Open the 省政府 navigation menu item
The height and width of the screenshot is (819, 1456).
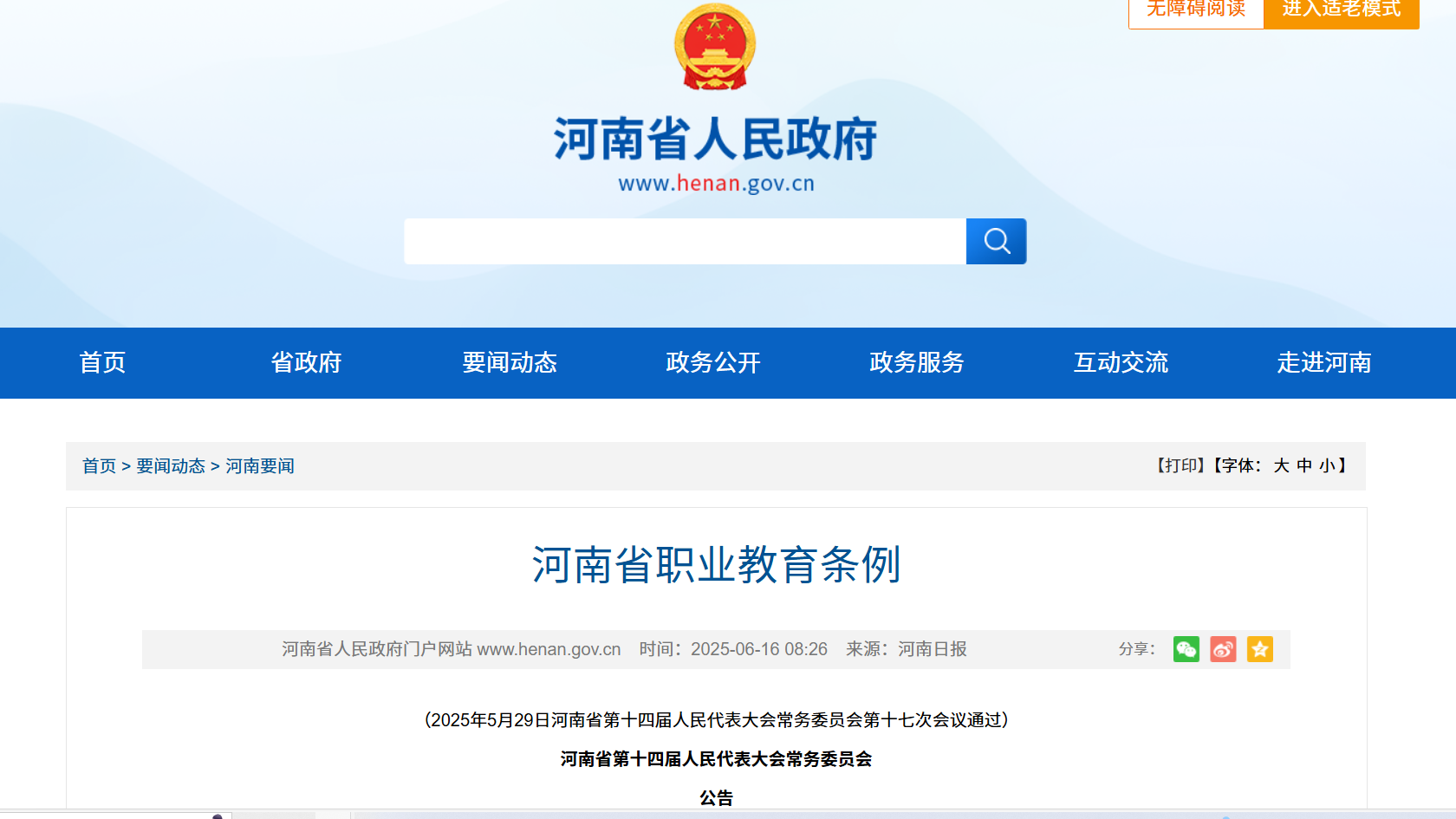[306, 362]
